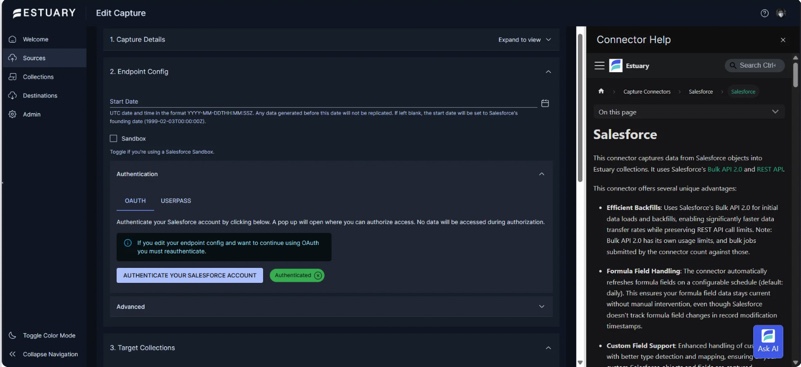Click the Edit Capture page title
The height and width of the screenshot is (367, 801).
[121, 13]
